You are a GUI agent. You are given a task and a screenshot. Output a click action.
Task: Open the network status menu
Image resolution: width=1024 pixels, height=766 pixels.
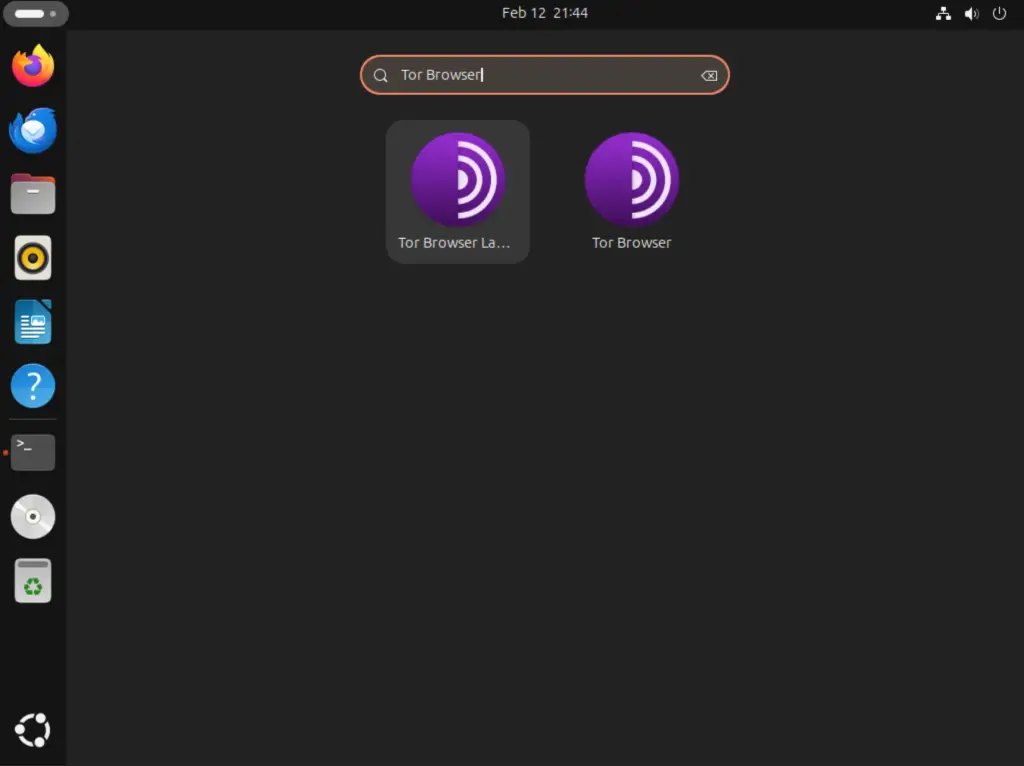coord(943,13)
